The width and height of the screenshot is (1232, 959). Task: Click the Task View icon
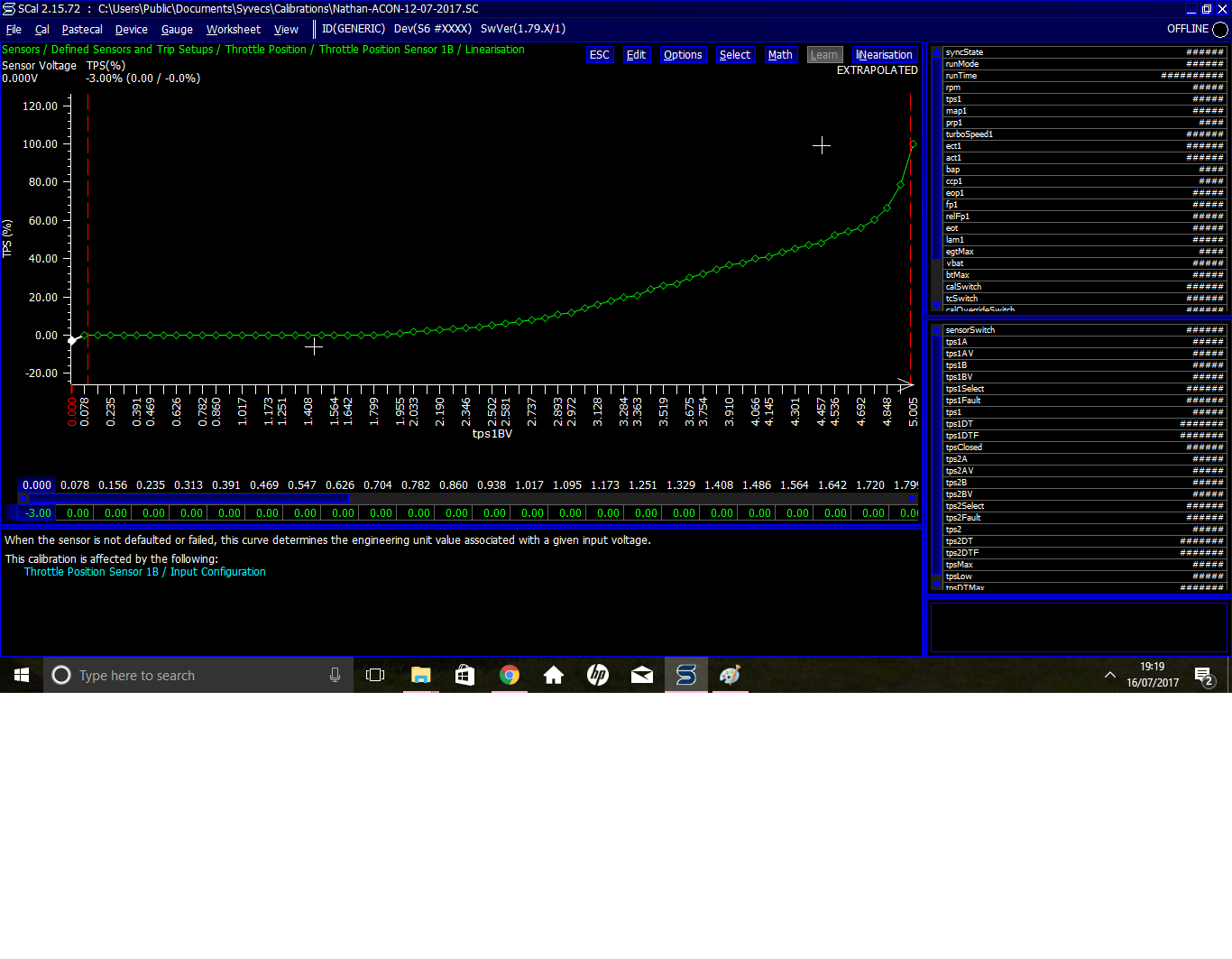click(x=375, y=675)
